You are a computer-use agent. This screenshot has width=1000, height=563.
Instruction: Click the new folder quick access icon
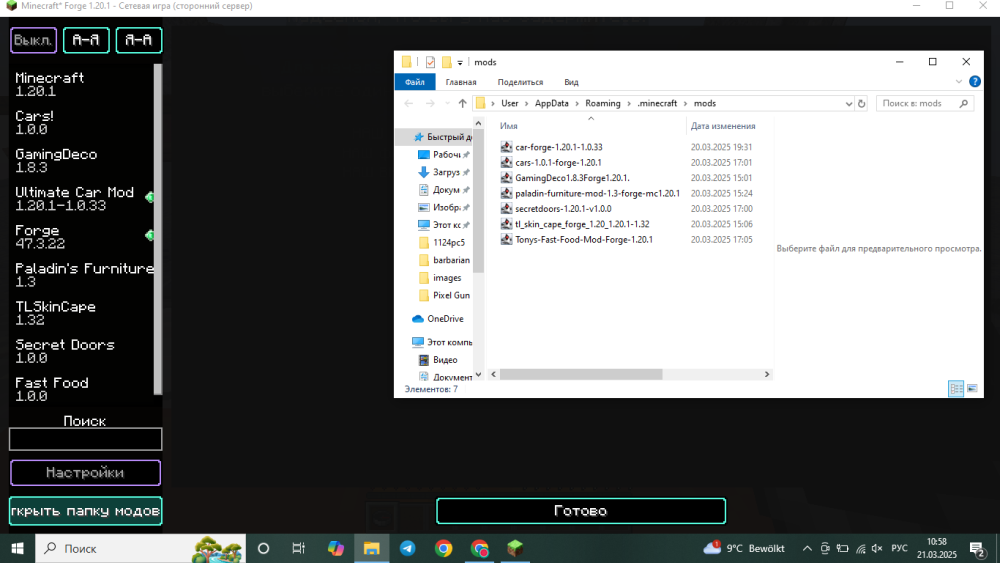(446, 62)
